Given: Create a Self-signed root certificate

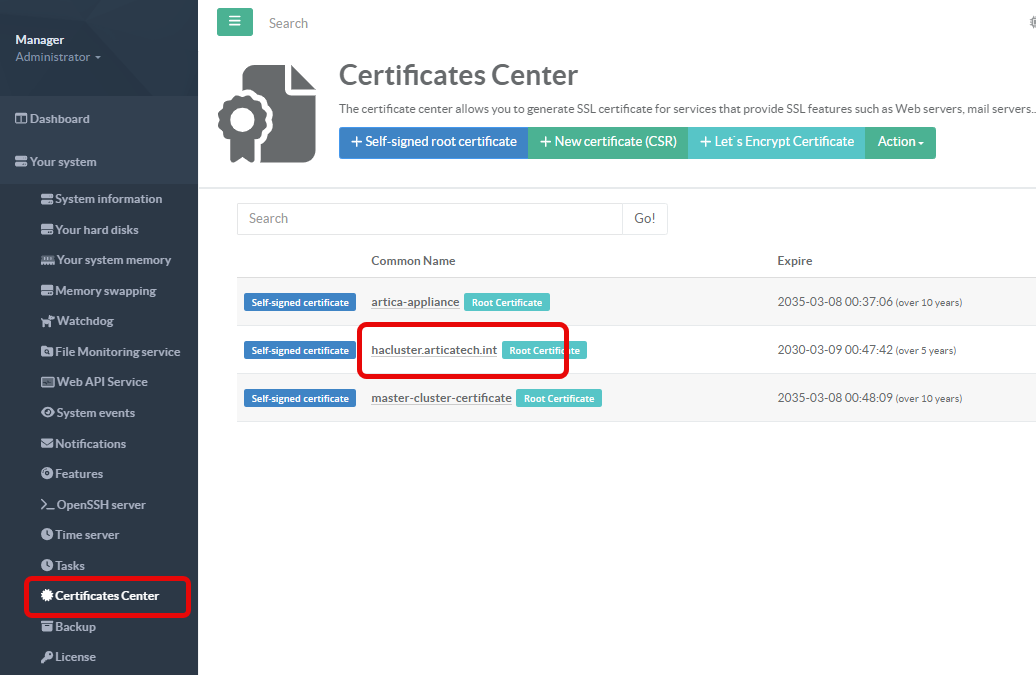Looking at the screenshot, I should point(433,142).
